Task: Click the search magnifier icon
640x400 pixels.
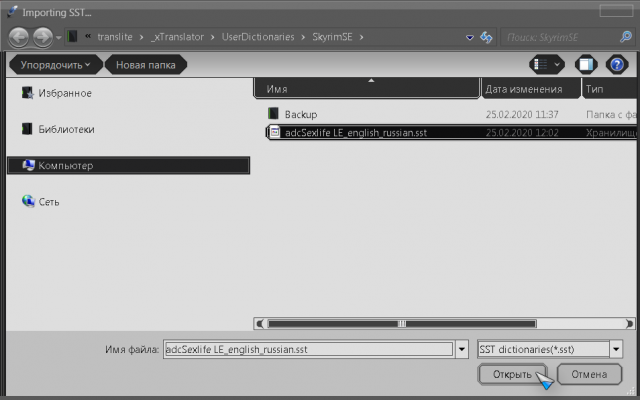Action: [626, 37]
